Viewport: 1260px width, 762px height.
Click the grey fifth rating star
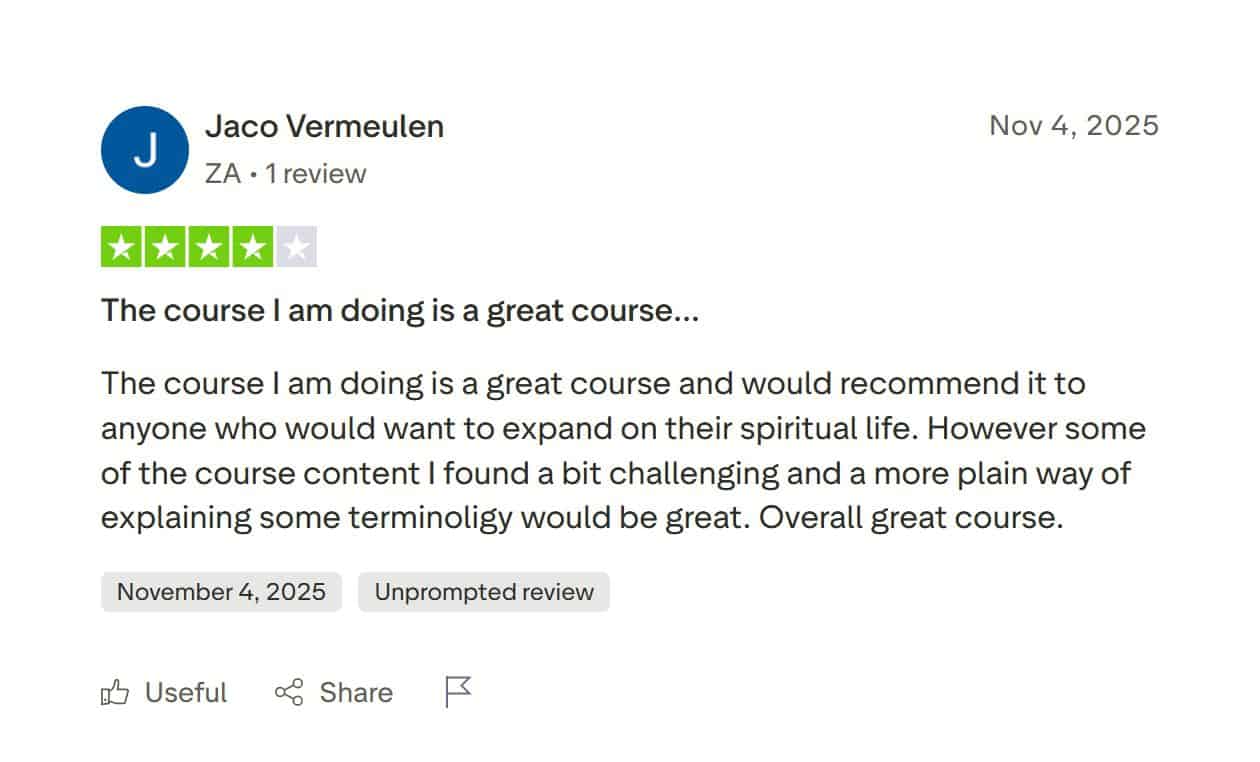(x=296, y=248)
